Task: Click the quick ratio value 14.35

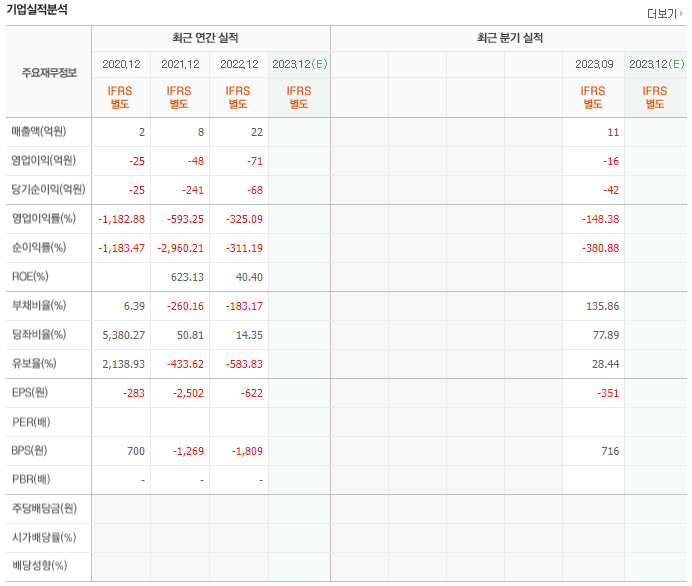Action: (x=249, y=335)
